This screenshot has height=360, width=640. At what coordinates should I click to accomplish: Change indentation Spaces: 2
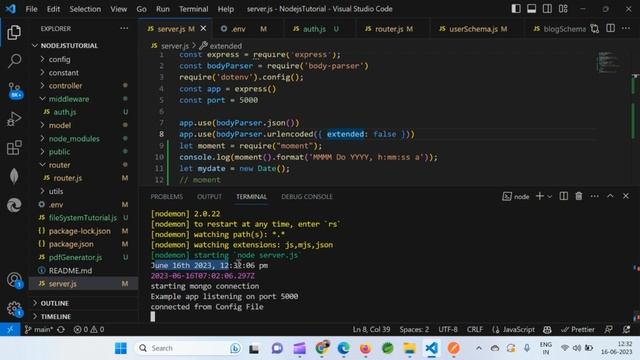tap(414, 329)
